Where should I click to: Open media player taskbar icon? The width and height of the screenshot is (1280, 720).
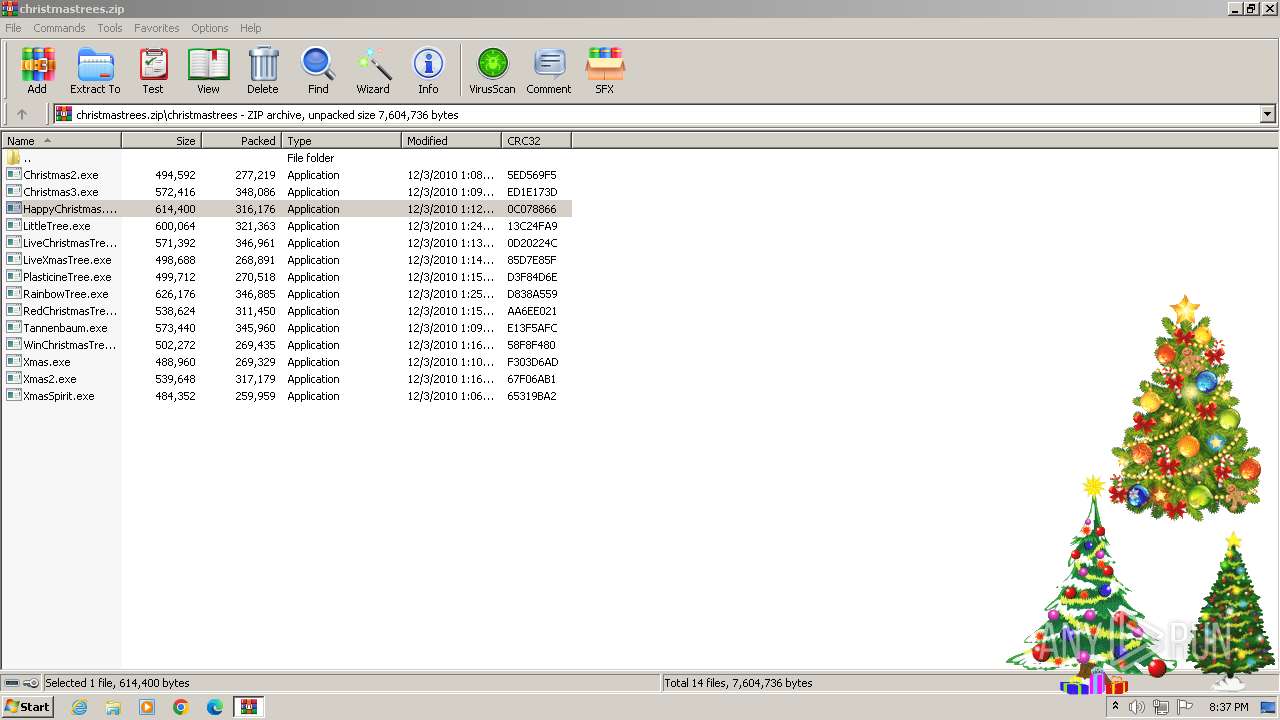tap(147, 707)
